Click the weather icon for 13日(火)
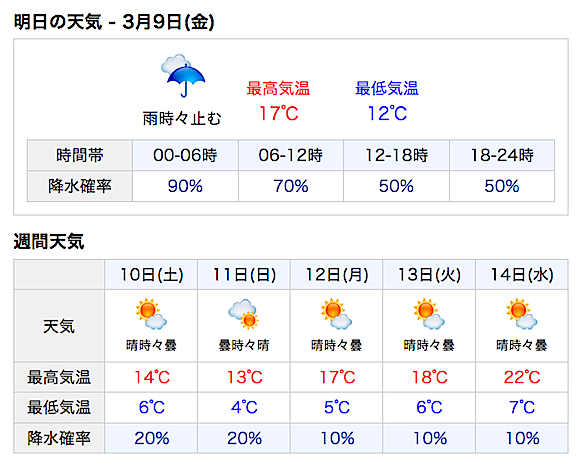Screen dimensions: 576x461 429,314
